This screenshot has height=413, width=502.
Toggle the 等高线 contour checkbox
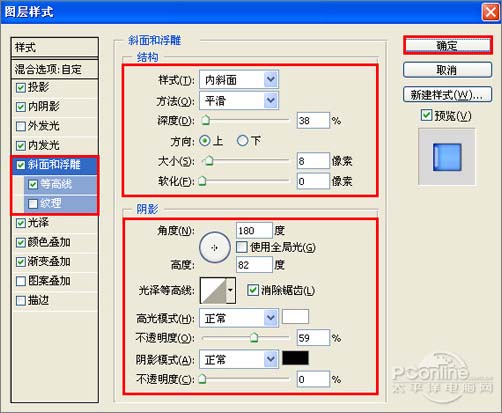pos(33,184)
